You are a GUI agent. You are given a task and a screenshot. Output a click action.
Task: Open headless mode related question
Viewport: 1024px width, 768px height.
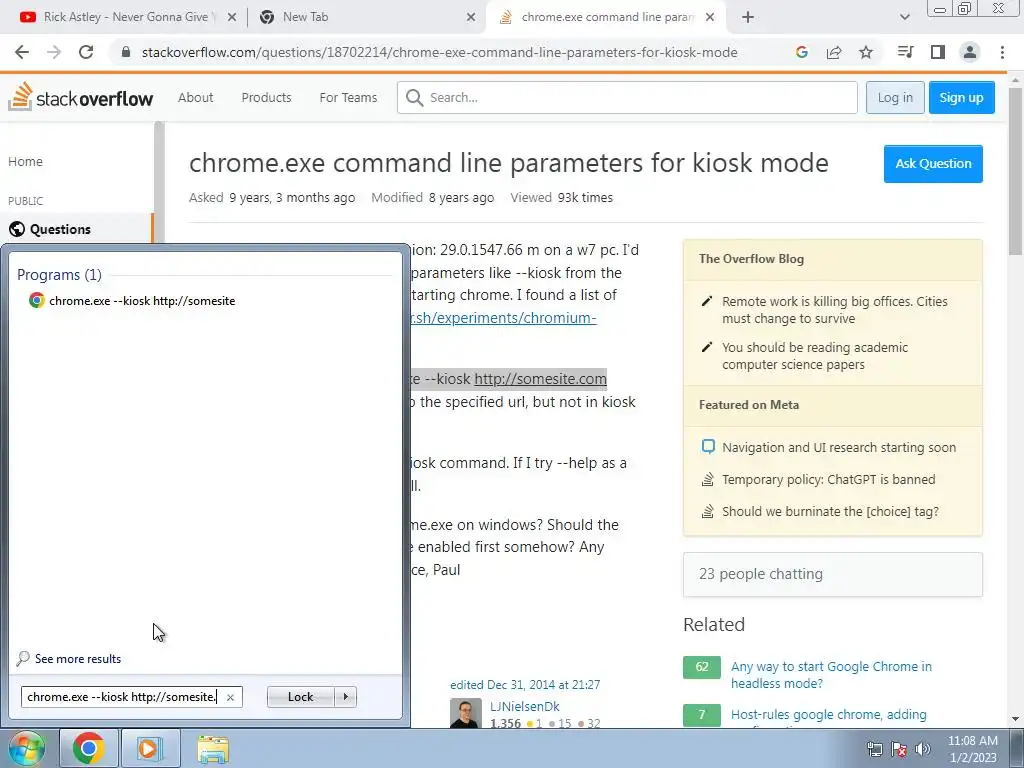831,675
